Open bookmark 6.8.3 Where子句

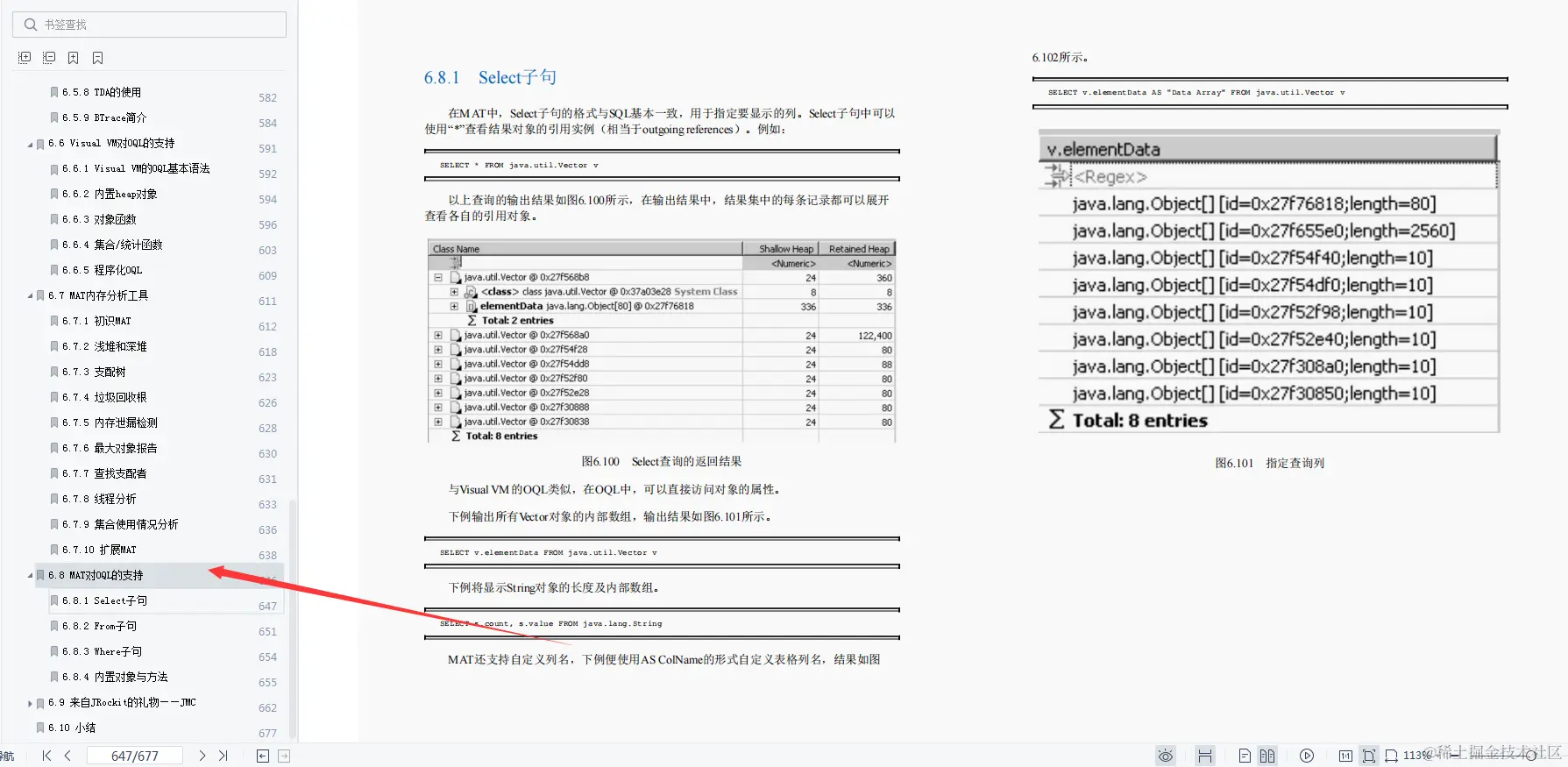tap(102, 651)
